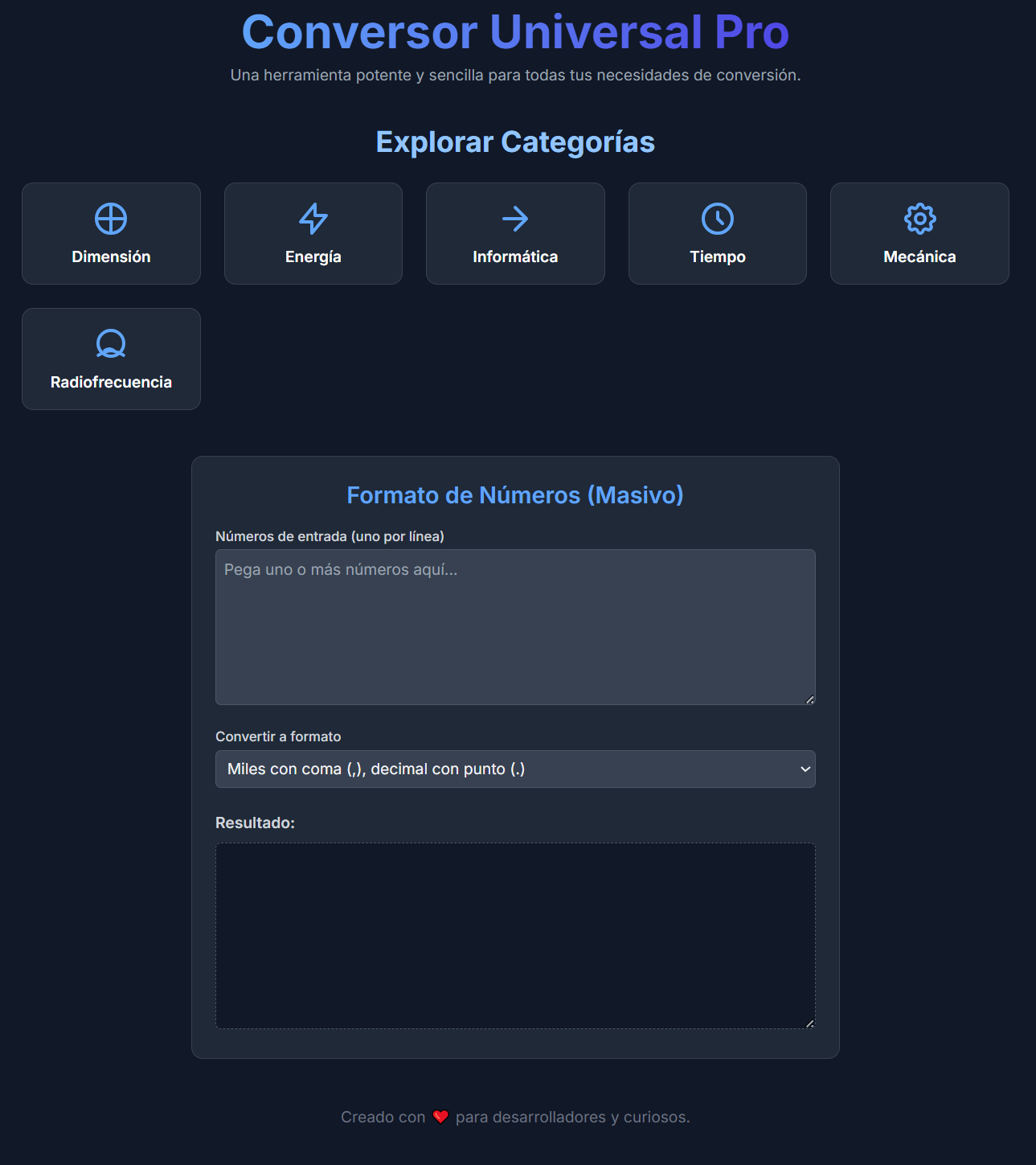Select the Radiofrecuencia category text
This screenshot has width=1036, height=1165.
[111, 382]
